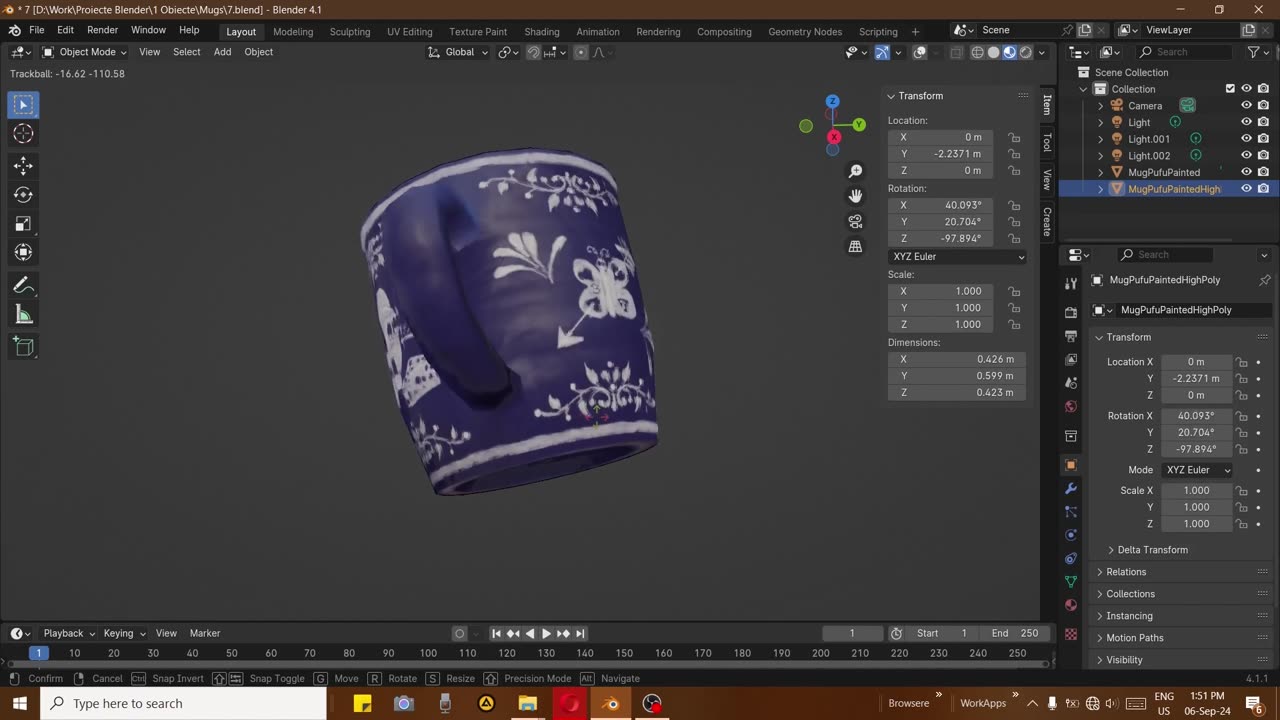Open the Object properties tab icon

(1071, 465)
